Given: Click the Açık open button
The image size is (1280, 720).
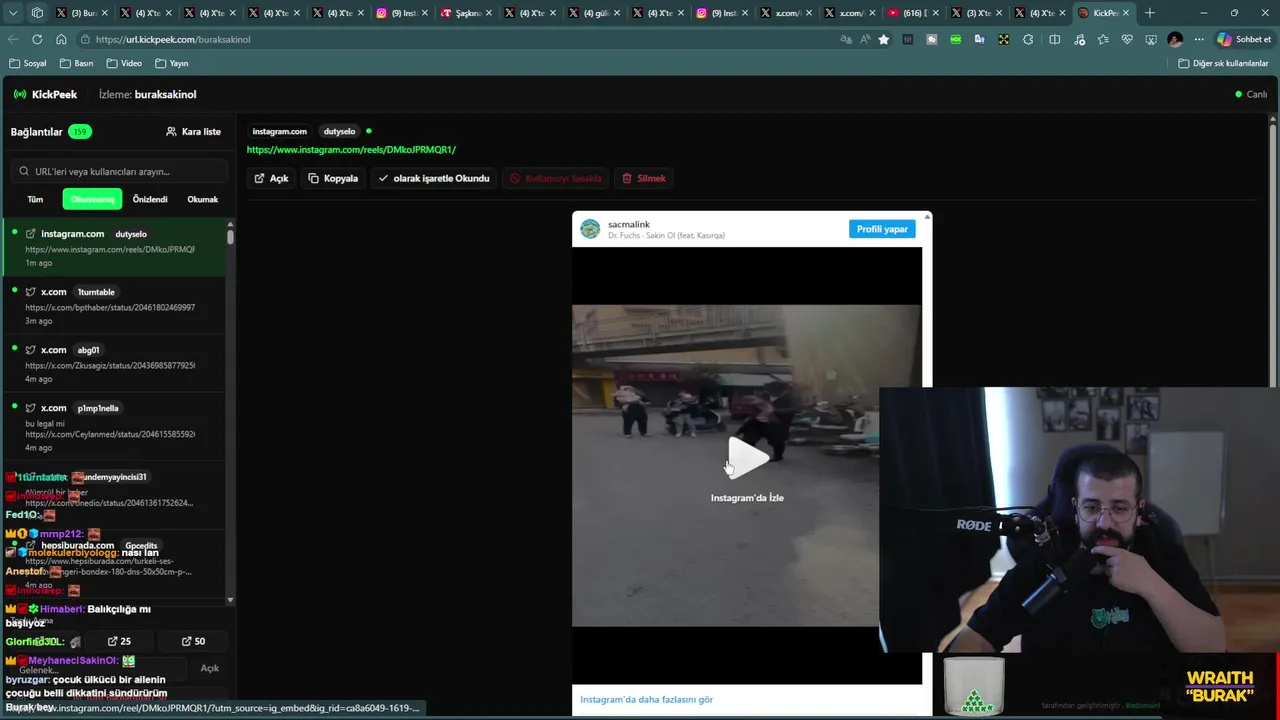Looking at the screenshot, I should click(x=271, y=178).
